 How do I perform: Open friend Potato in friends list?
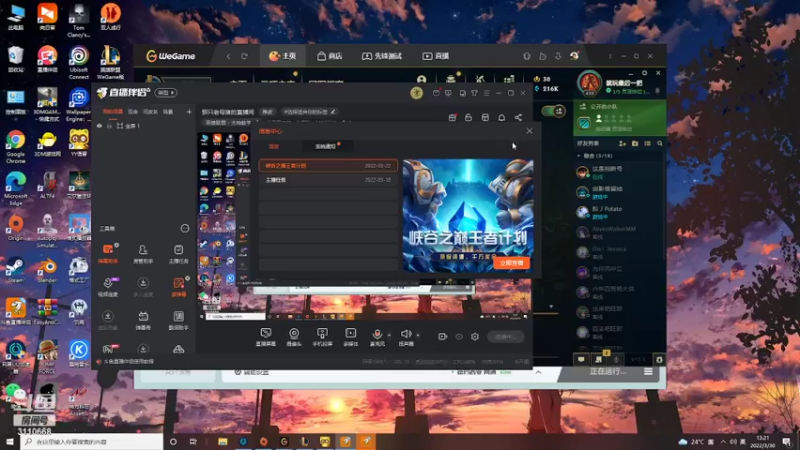coord(619,212)
